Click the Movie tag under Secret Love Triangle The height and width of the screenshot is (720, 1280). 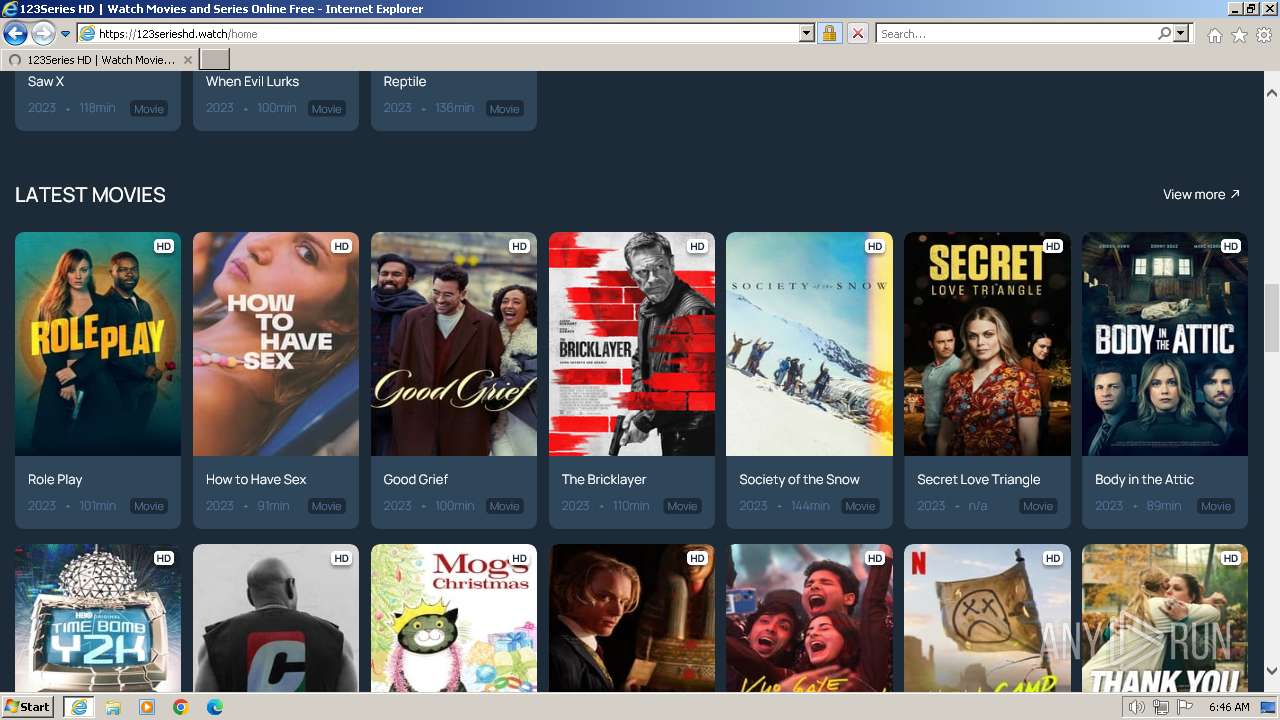1038,506
